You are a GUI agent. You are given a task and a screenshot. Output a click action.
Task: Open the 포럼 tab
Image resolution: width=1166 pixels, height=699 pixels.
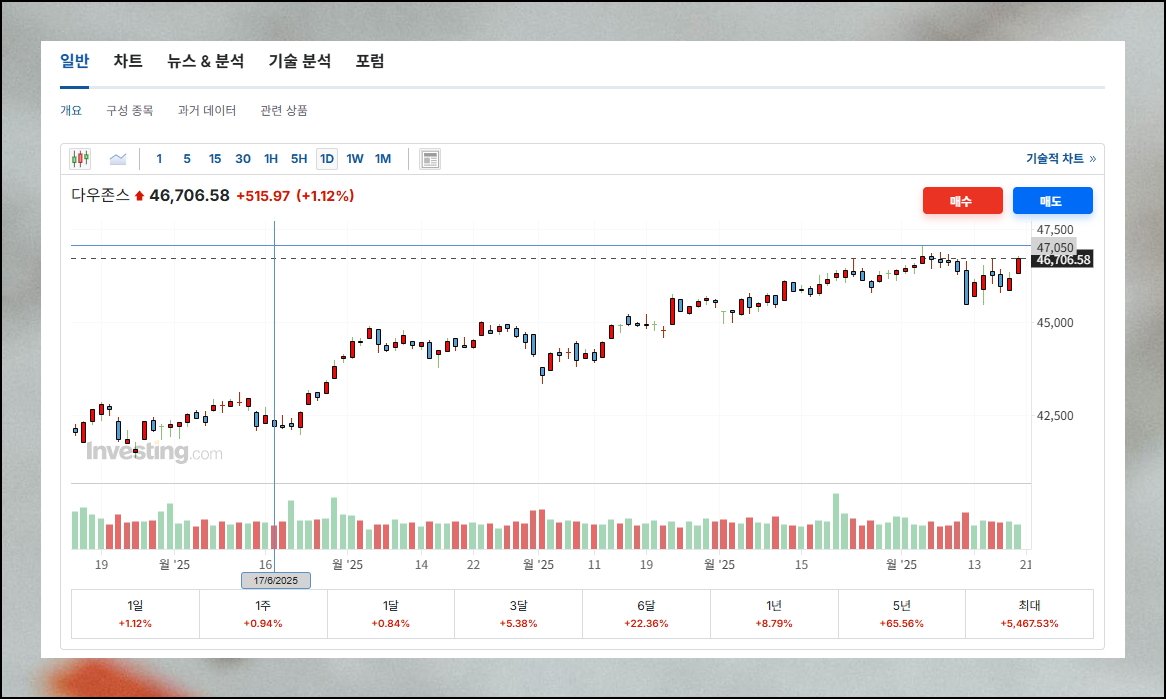click(370, 61)
